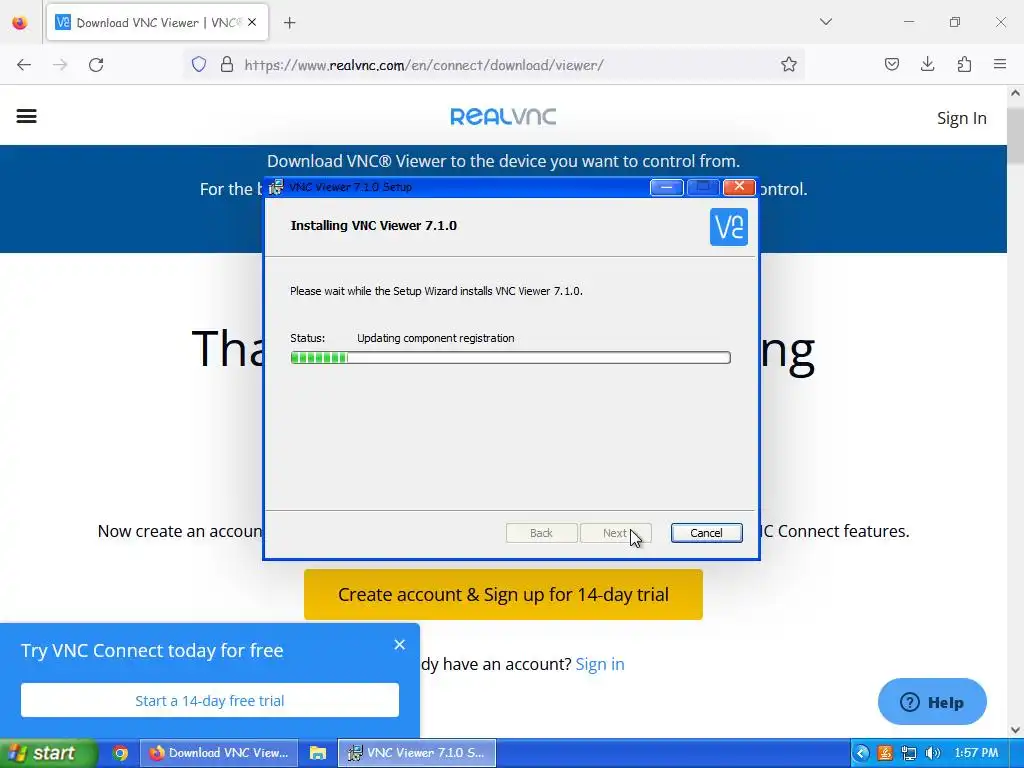Click the 'Updating component registration' status text
Screen dimensions: 1024x768
coord(436,338)
